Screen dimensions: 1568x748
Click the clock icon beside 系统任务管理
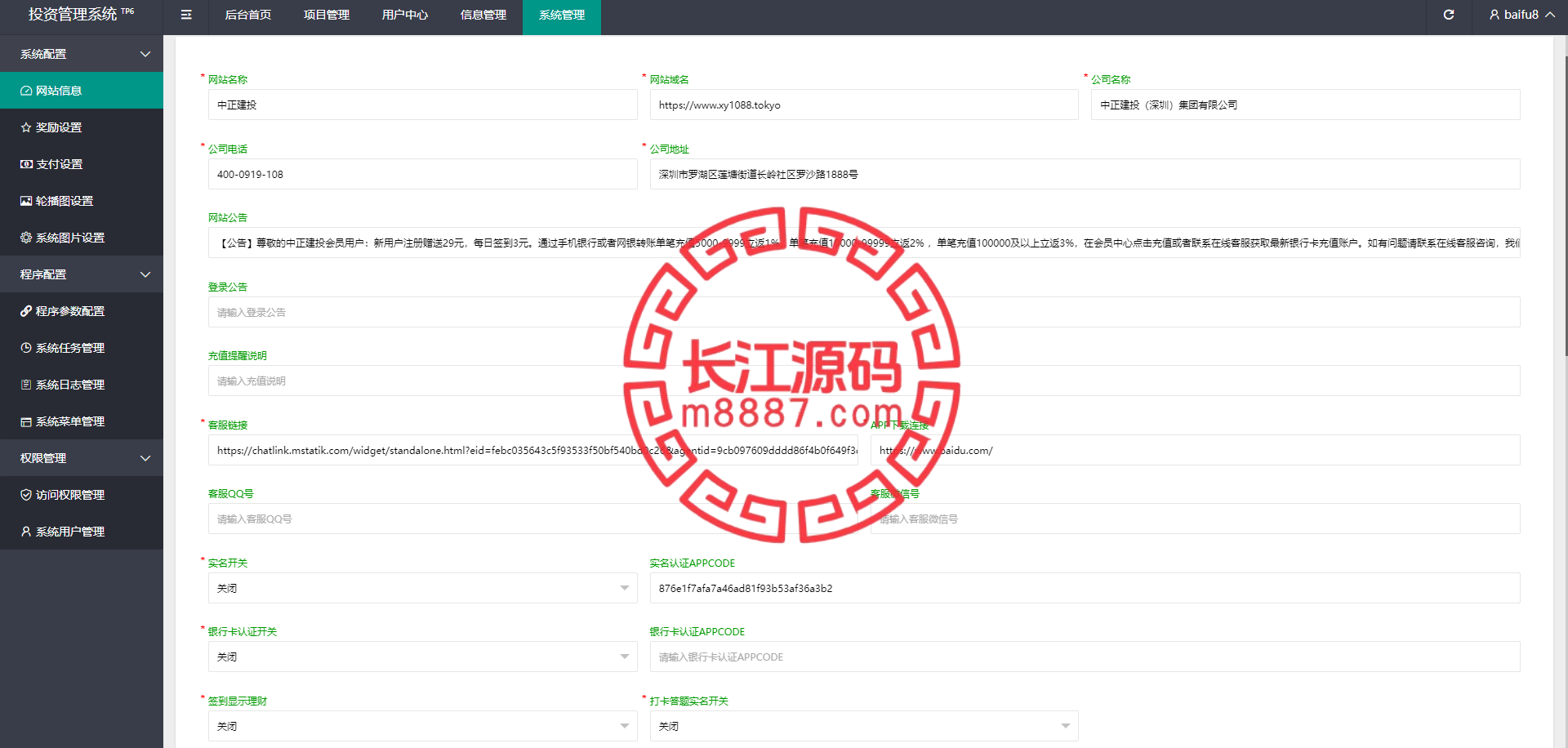click(26, 348)
